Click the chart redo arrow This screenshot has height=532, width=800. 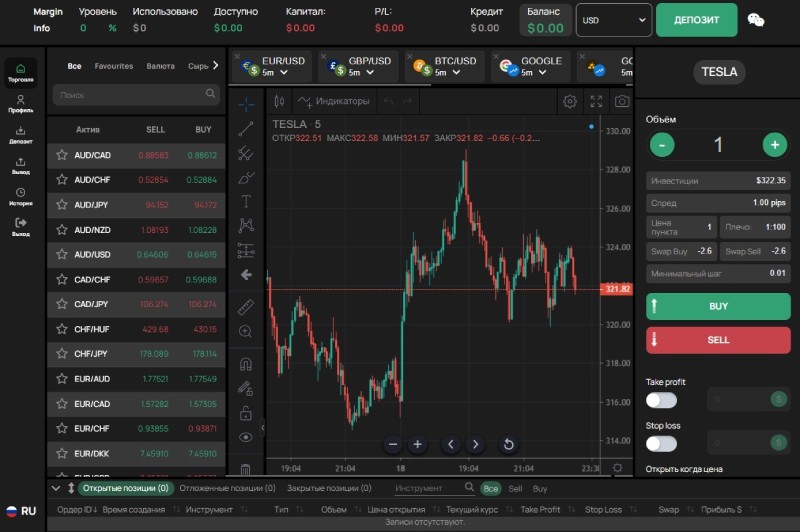click(x=407, y=102)
